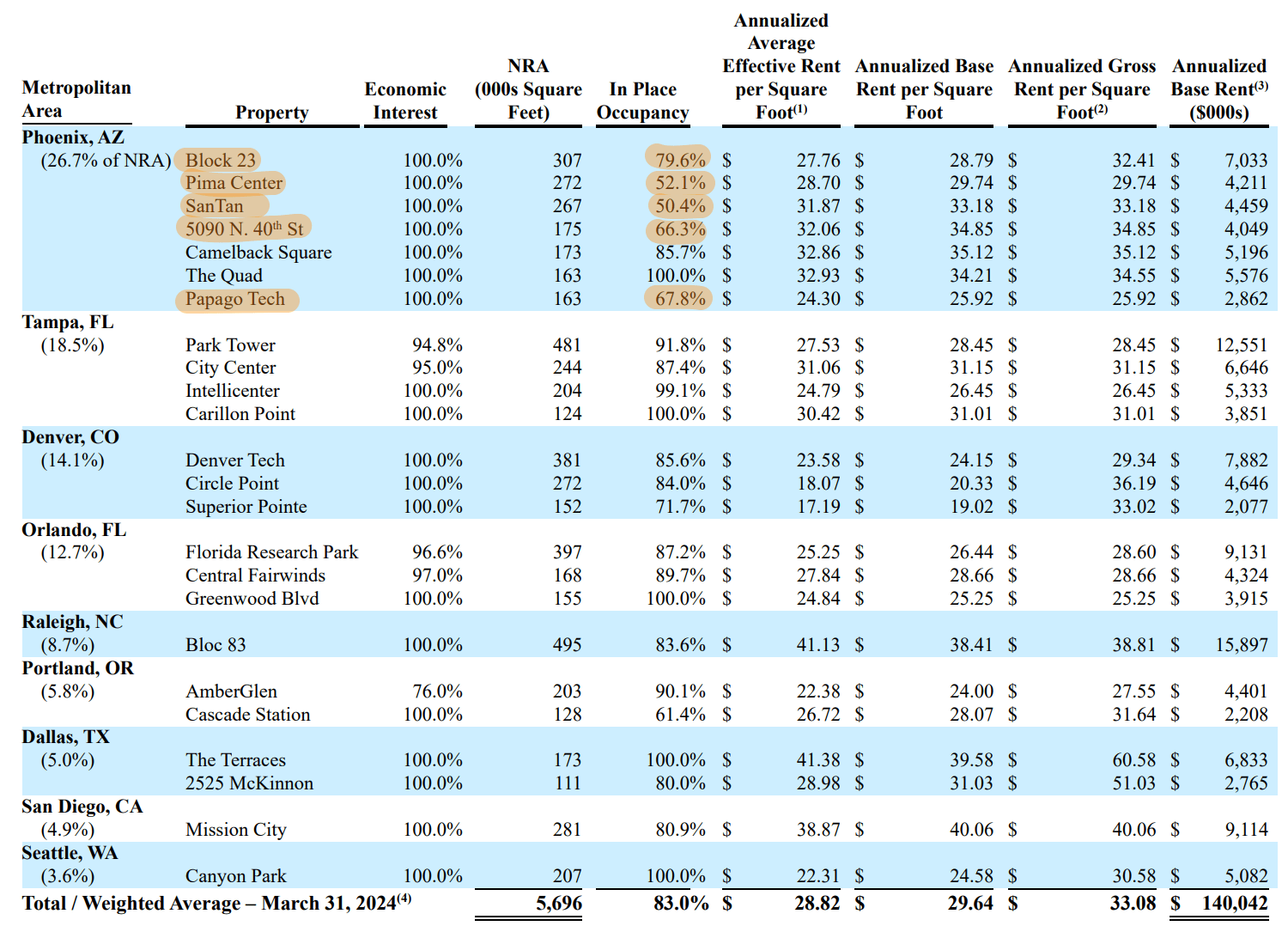Click the total NRA value 5,696
This screenshot has height=926, width=1288.
coord(559,904)
